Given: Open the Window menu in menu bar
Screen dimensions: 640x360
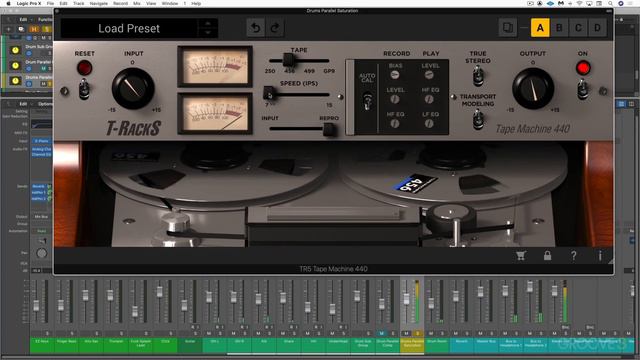Looking at the screenshot, I should click(170, 3).
